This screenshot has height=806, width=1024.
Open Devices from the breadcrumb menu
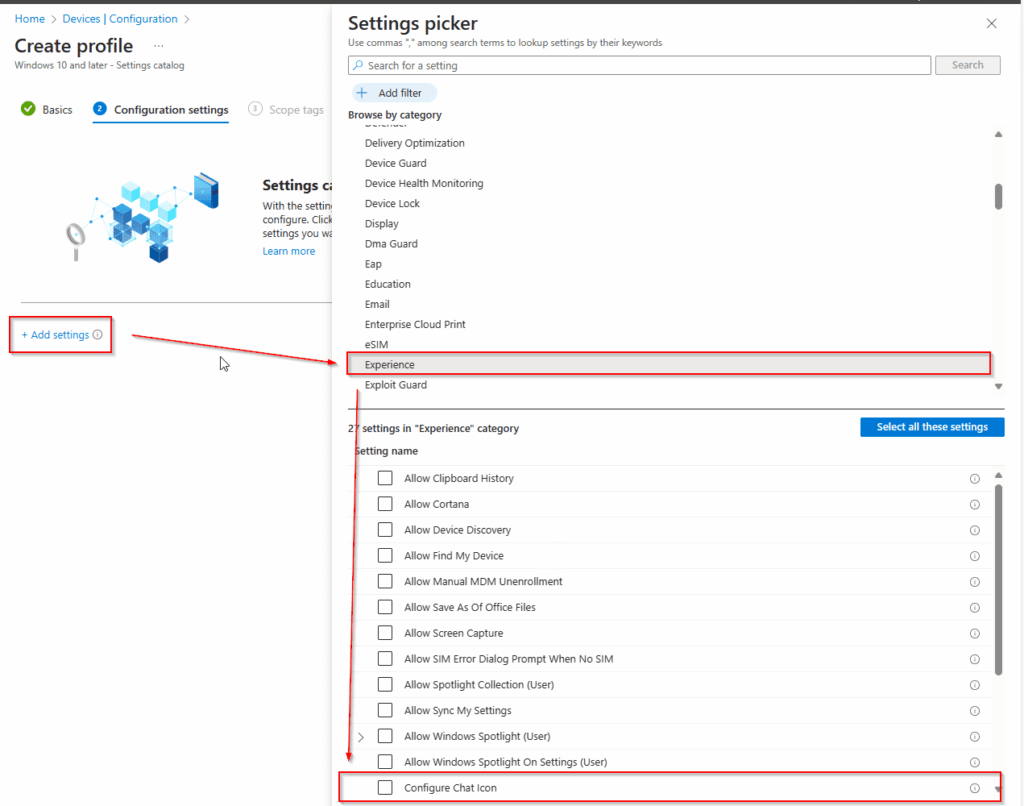point(80,18)
